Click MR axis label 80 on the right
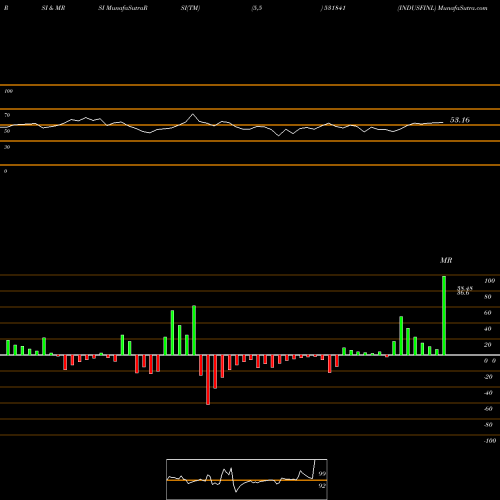 [488, 297]
